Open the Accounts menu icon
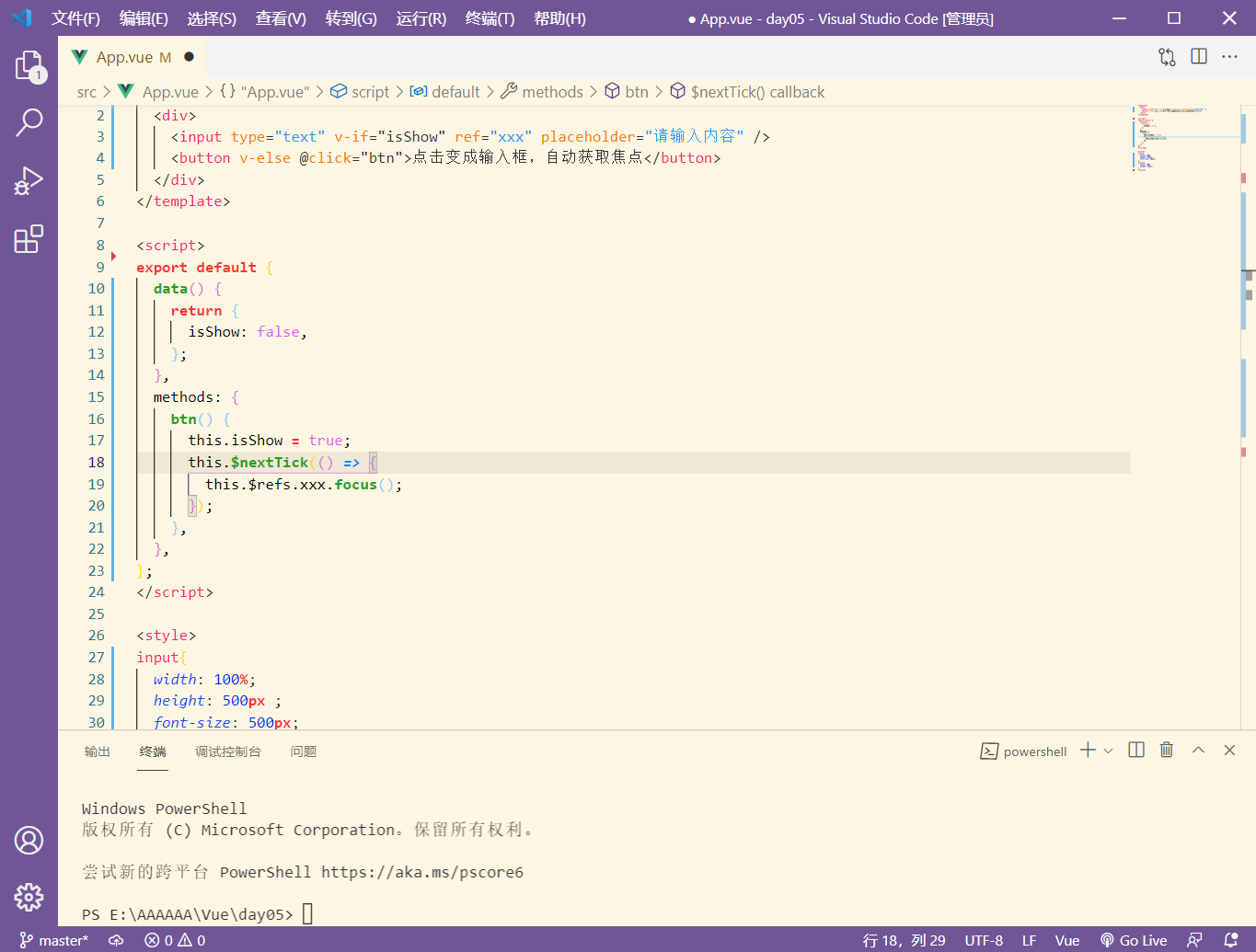The height and width of the screenshot is (952, 1256). tap(29, 840)
